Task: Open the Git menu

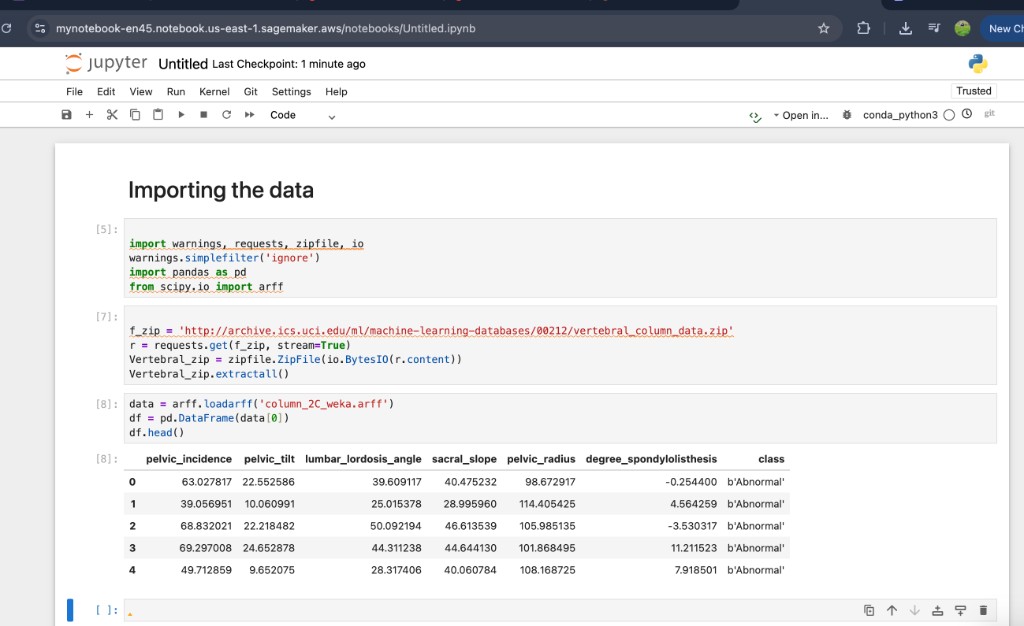Action: coord(251,91)
